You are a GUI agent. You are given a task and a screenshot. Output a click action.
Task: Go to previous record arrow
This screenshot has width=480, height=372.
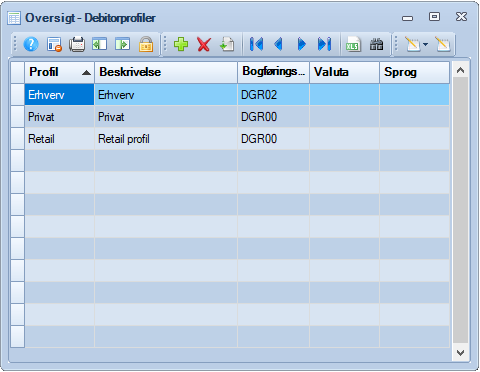[278, 44]
